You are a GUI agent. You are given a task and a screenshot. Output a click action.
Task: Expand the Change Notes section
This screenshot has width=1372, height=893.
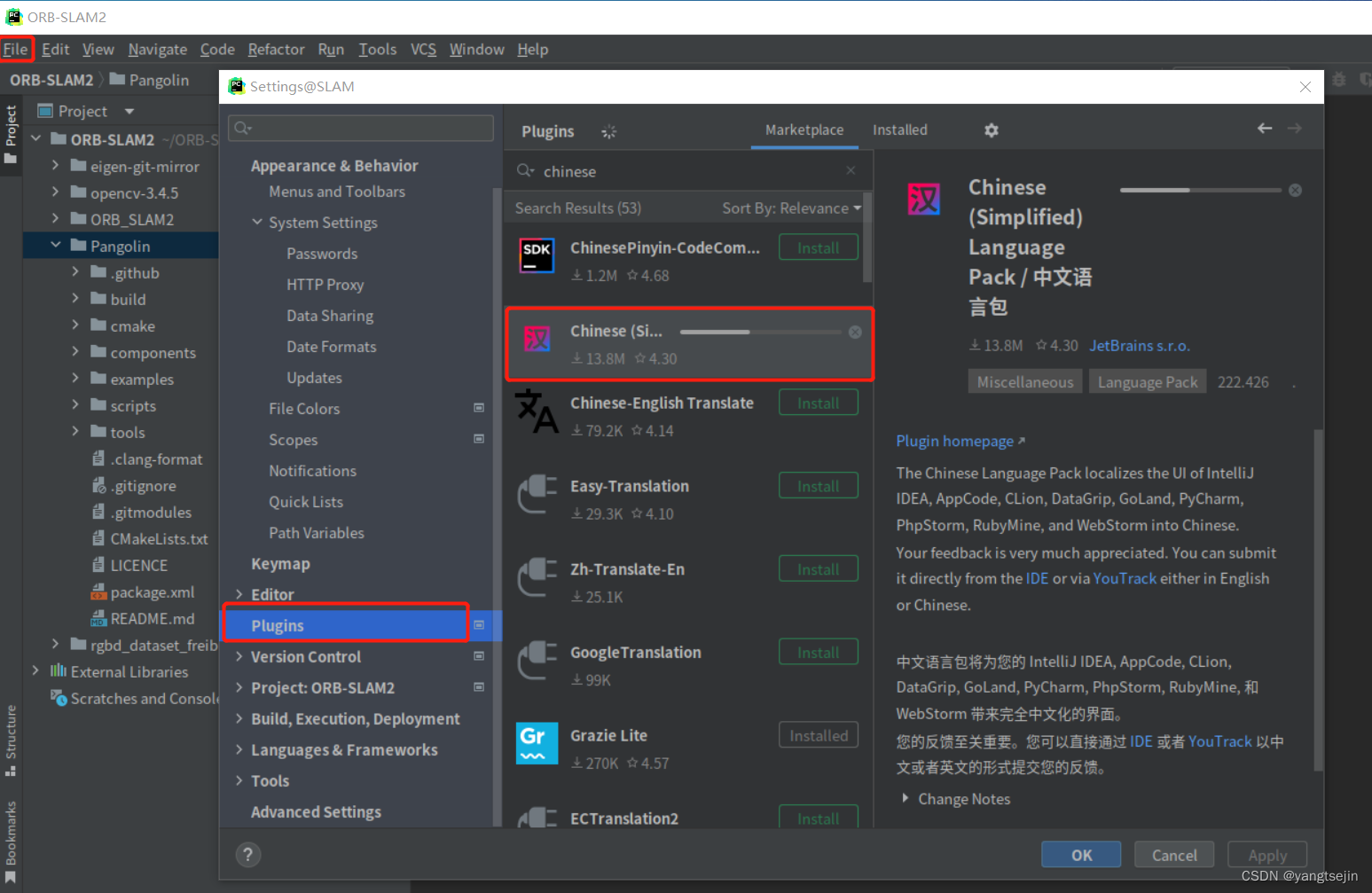(906, 798)
